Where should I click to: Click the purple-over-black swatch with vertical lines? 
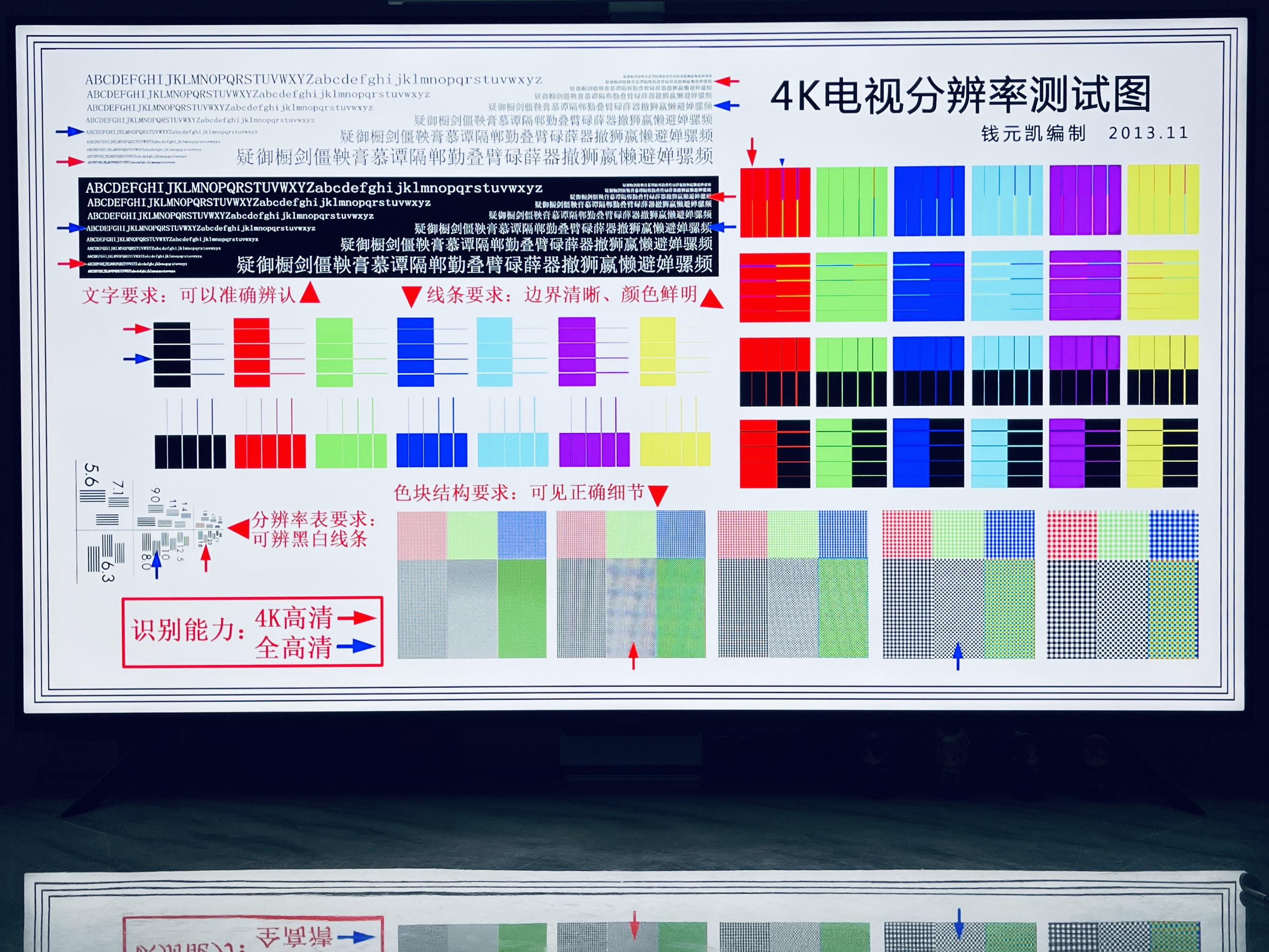pyautogui.click(x=1085, y=370)
